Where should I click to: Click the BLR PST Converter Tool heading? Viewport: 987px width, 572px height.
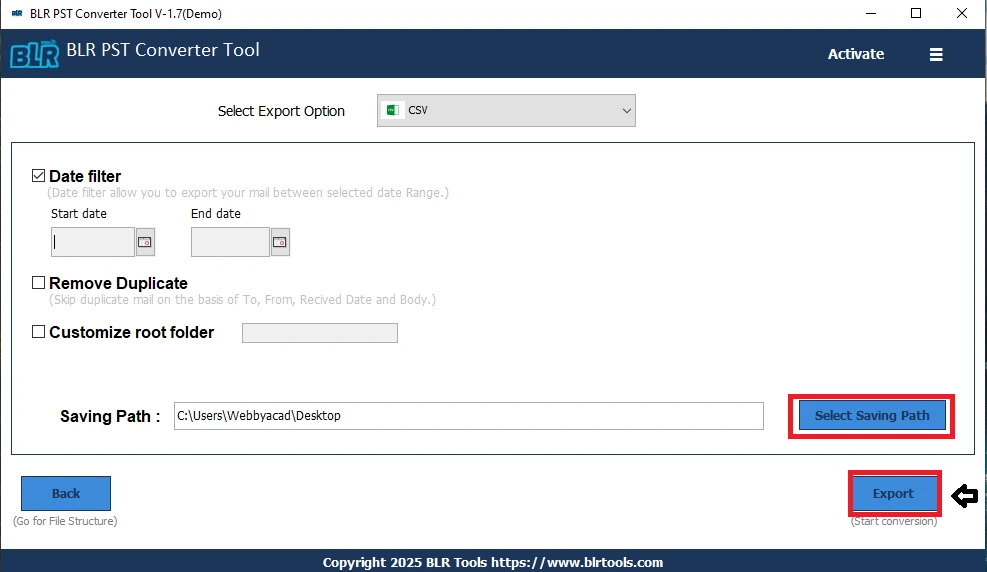point(163,50)
